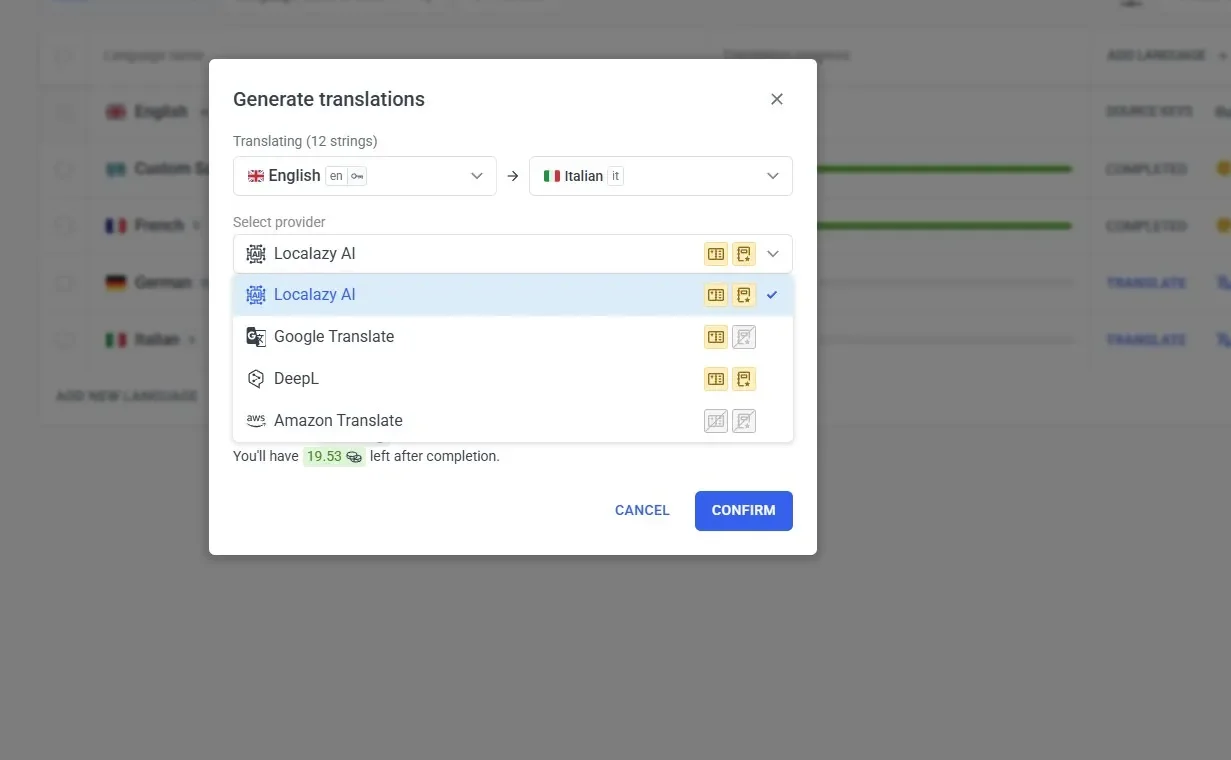Open the English source language dropdown

tap(365, 176)
